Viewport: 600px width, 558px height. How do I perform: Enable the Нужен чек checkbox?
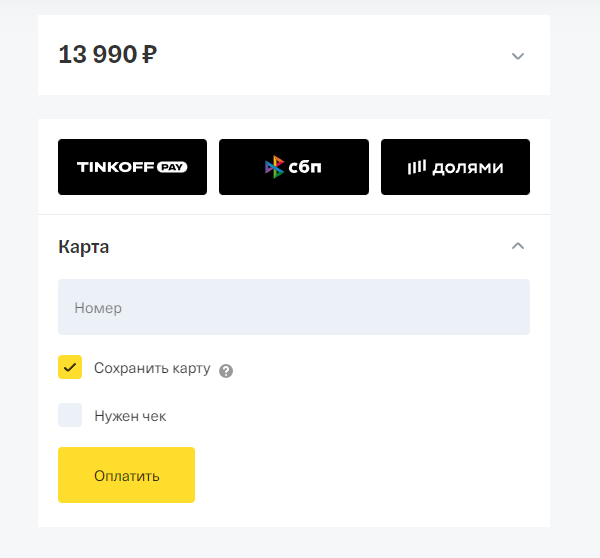click(70, 415)
